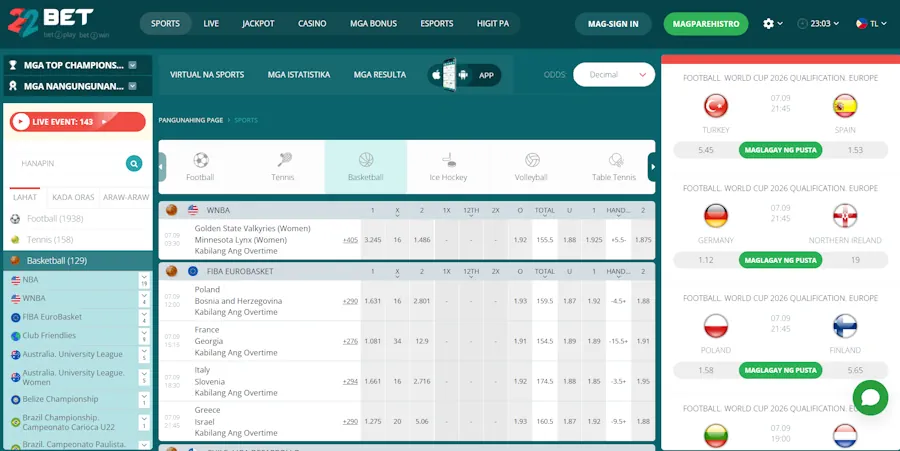Screen dimensions: 900x451
Task: Open the Jackpot menu tab
Action: [x=258, y=24]
